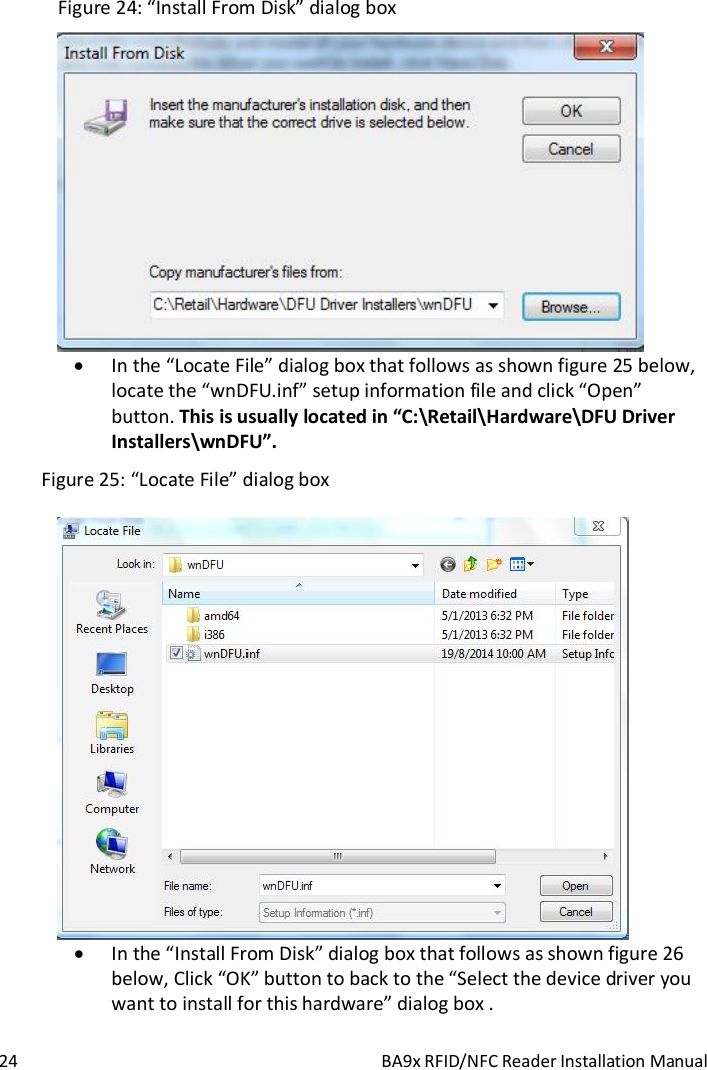Open Recent Places in the sidebar

tap(112, 612)
